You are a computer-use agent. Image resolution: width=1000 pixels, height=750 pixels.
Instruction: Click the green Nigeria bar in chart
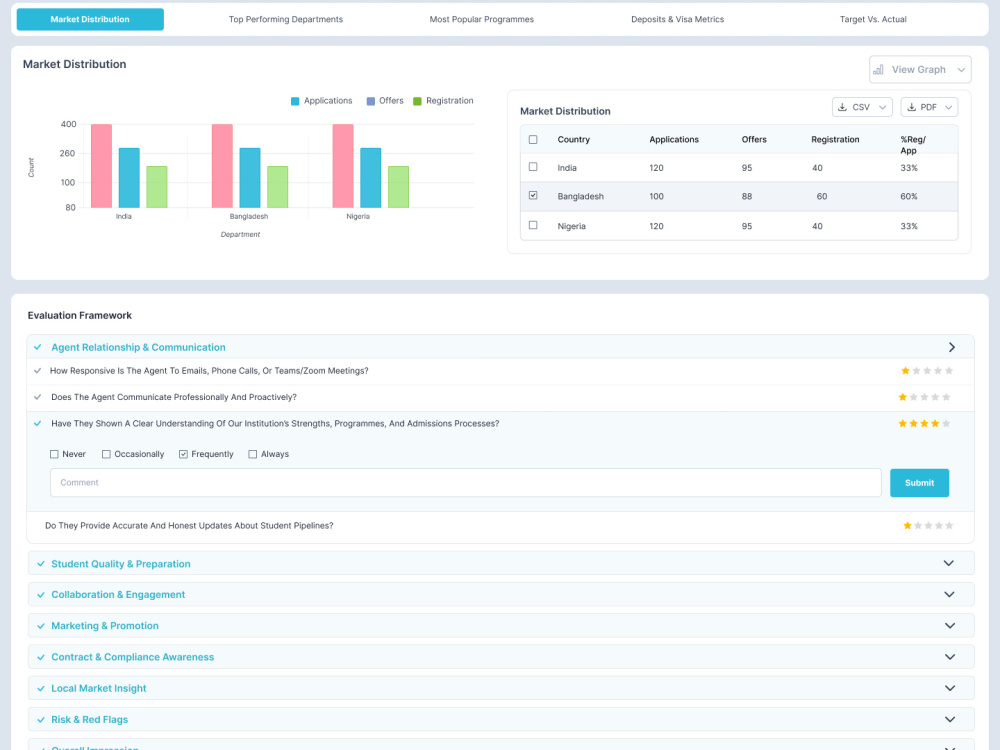[x=399, y=187]
